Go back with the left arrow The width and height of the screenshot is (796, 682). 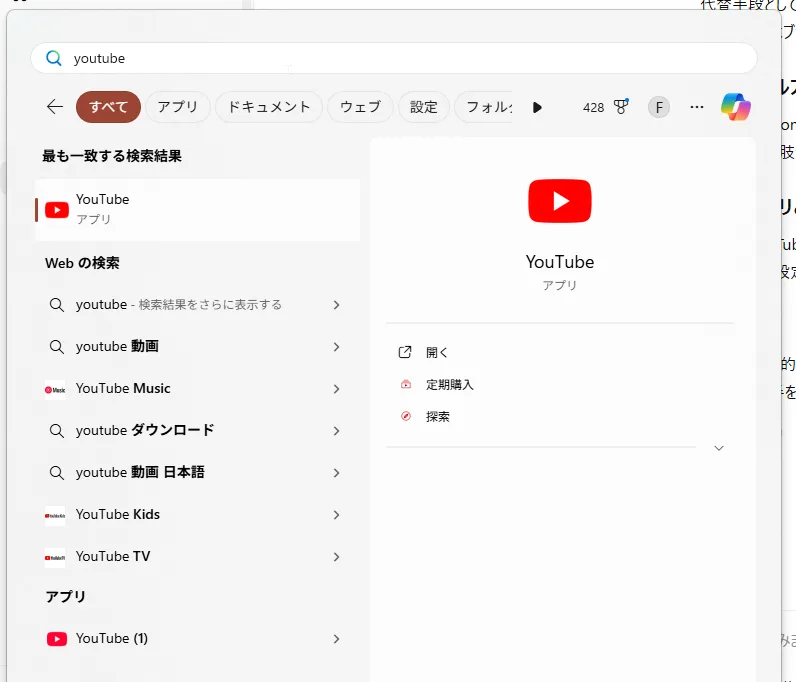pos(55,107)
